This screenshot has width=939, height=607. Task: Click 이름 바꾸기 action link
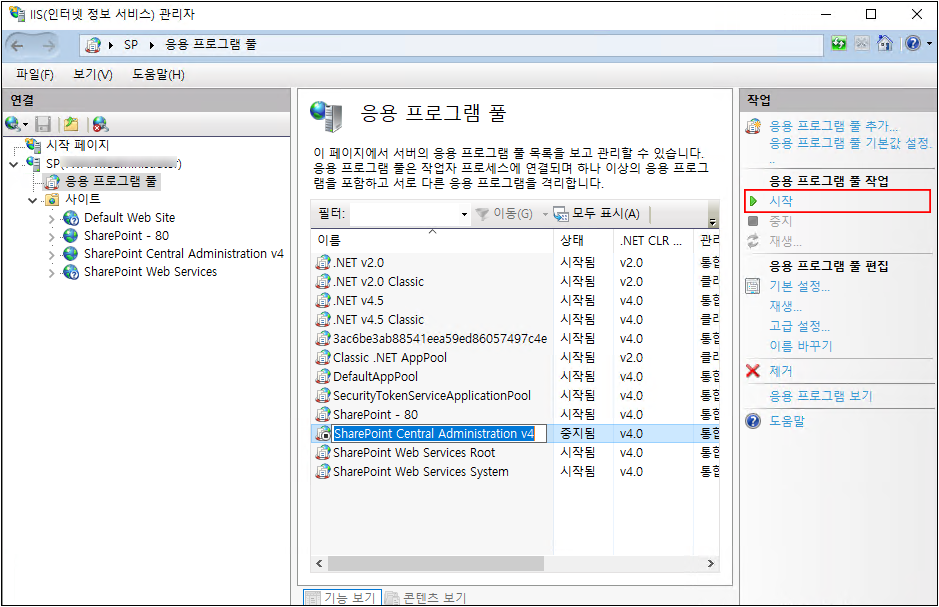click(801, 346)
